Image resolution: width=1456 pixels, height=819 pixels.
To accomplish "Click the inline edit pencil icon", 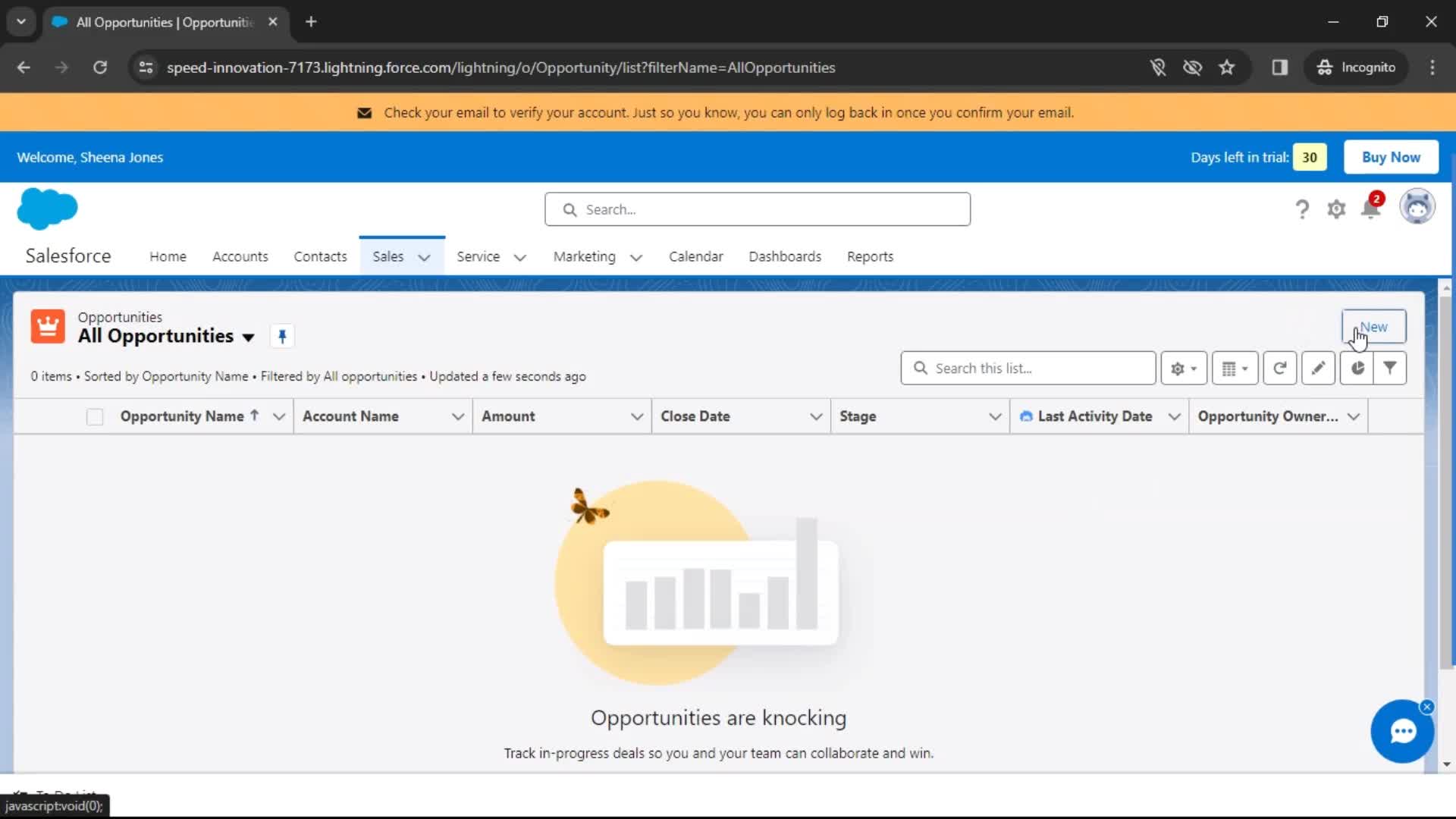I will [x=1318, y=369].
